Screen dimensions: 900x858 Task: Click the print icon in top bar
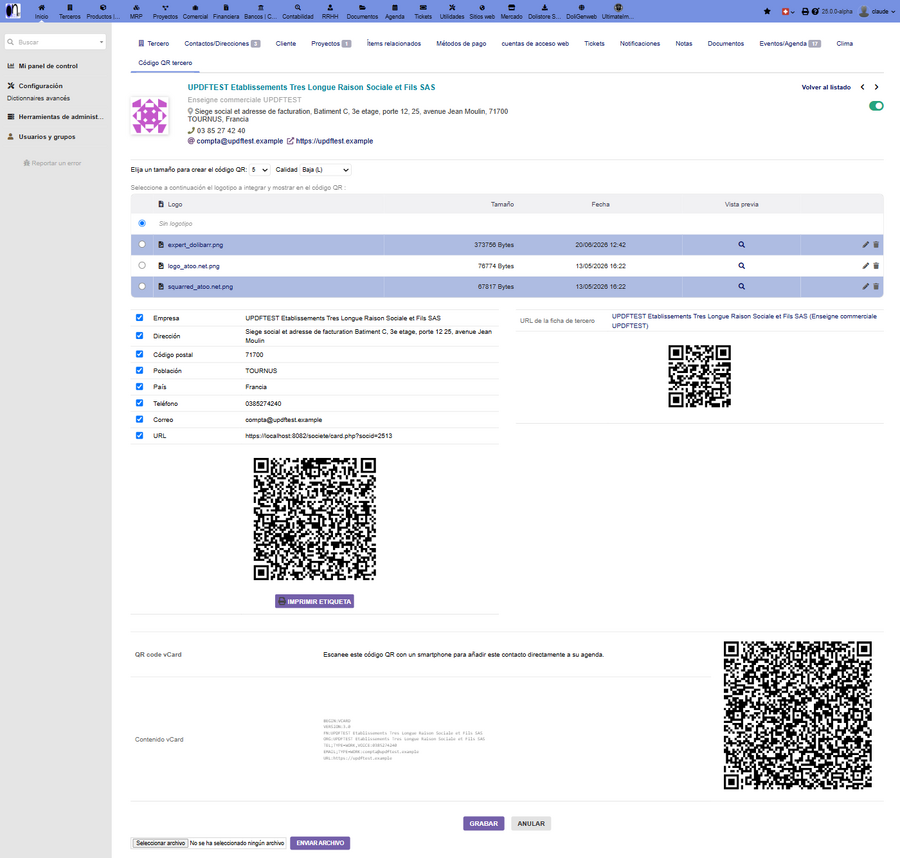(805, 11)
